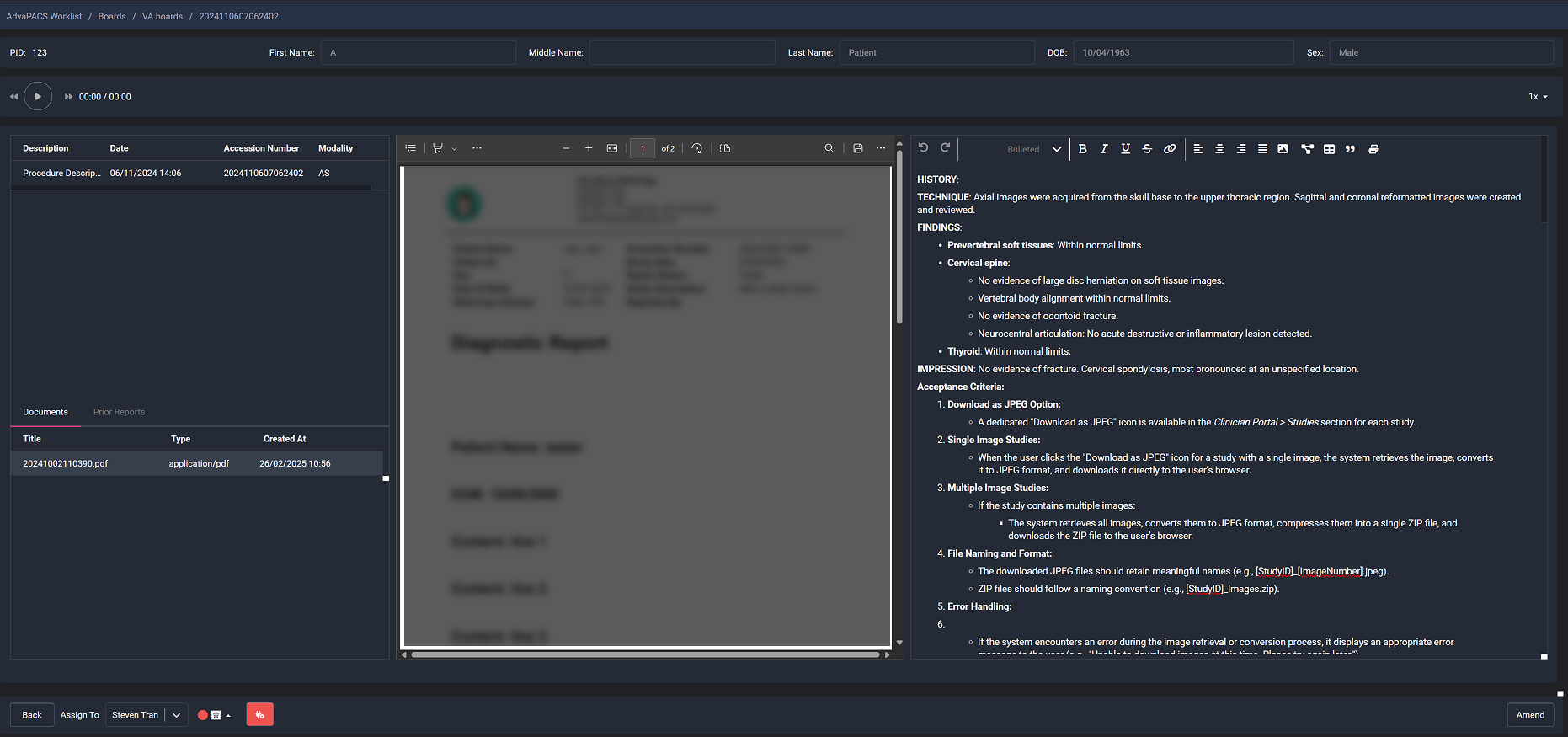Viewport: 1568px width, 737px height.
Task: Go to AdvaPACS Worklist breadcrumb
Action: pos(45,16)
